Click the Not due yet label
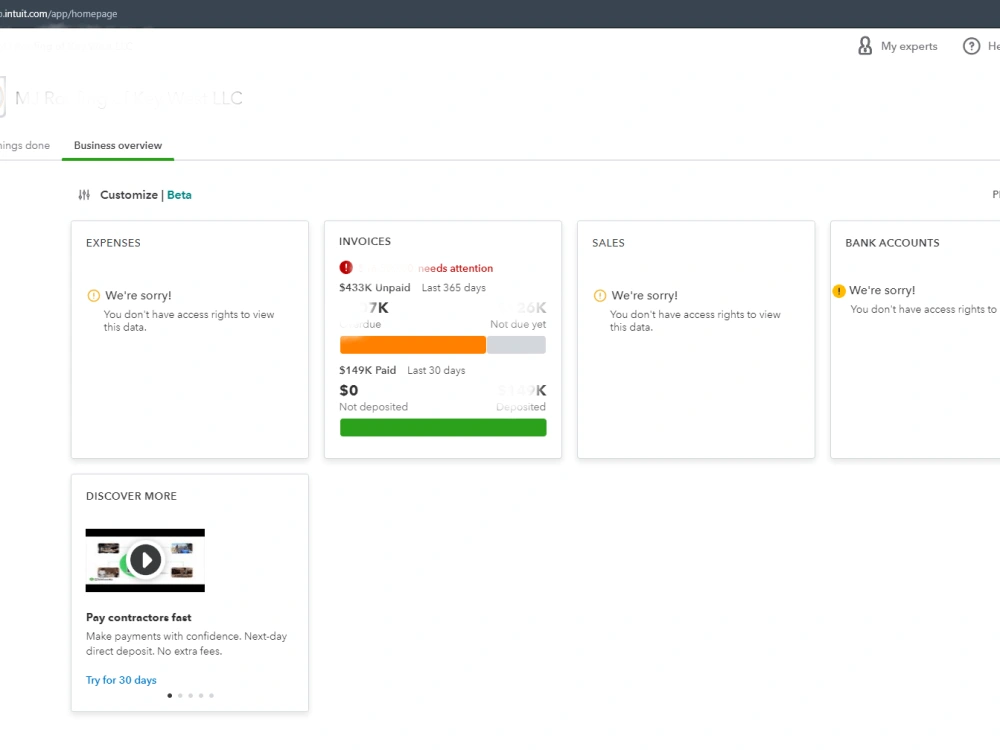 tap(518, 324)
